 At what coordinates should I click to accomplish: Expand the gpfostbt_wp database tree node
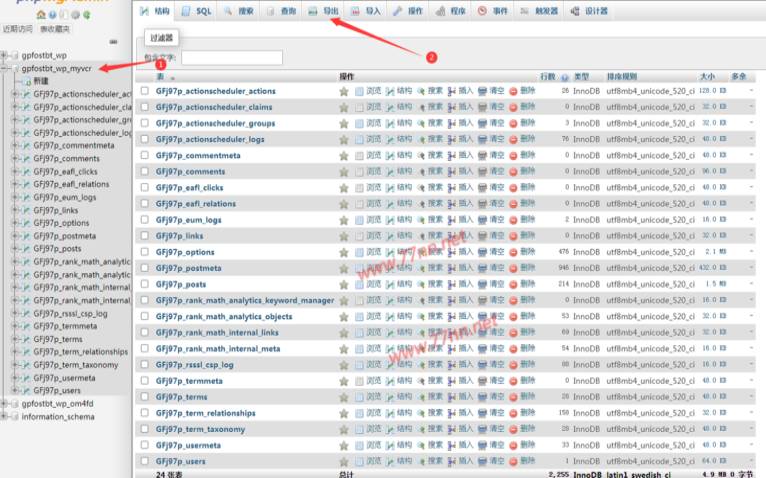click(6, 55)
